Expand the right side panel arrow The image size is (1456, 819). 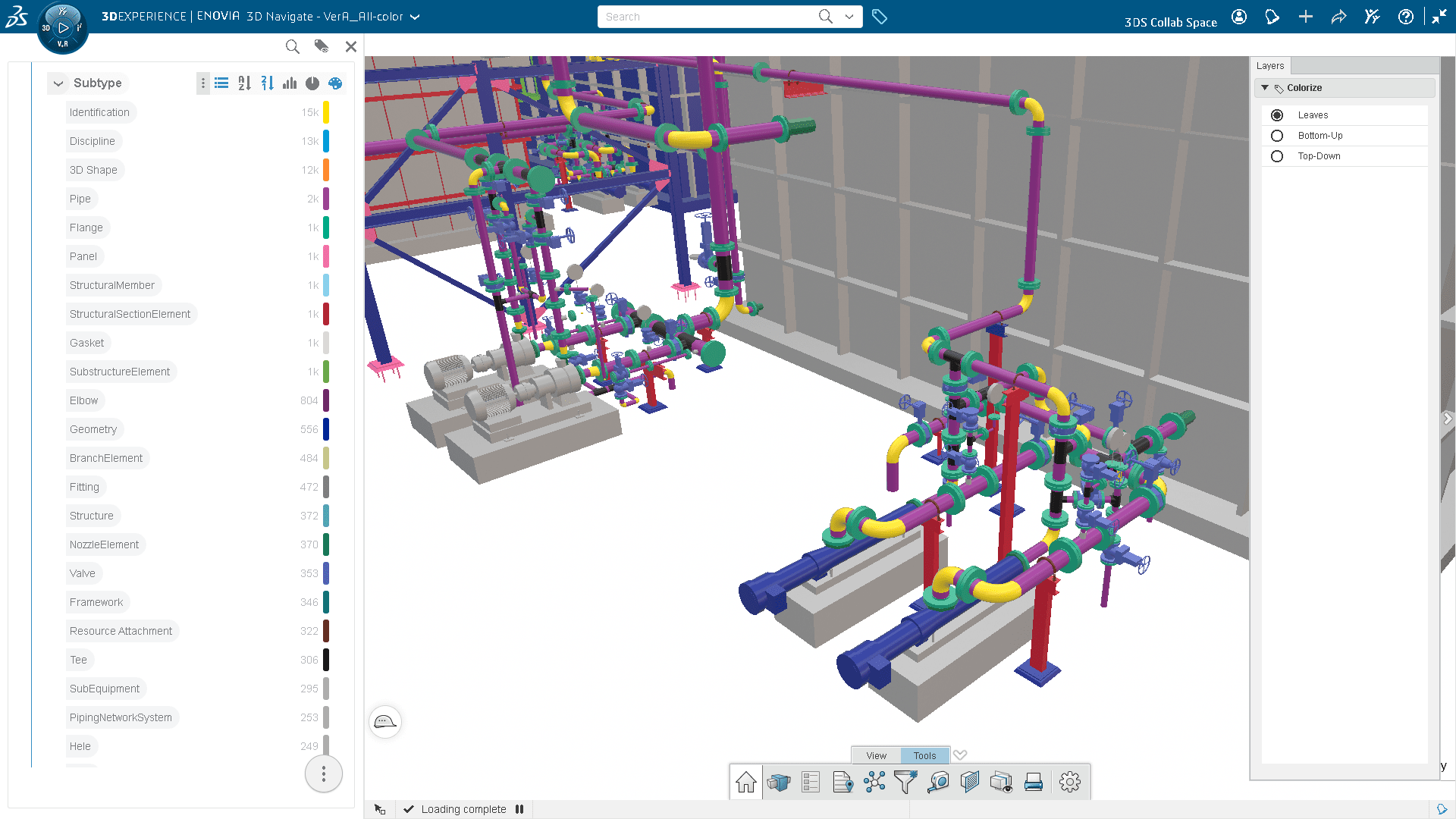point(1448,419)
